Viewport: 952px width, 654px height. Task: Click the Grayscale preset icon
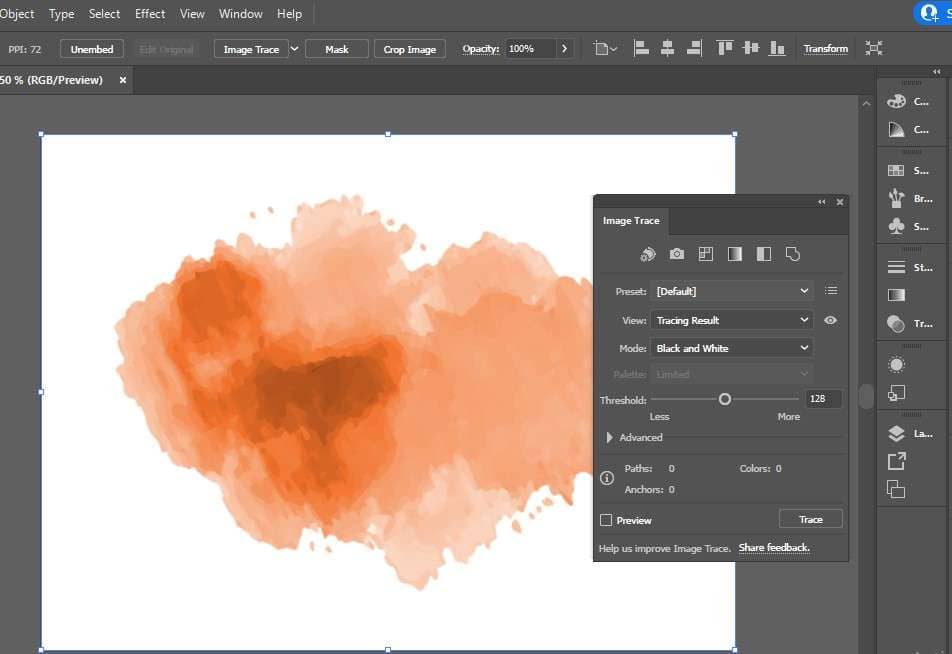click(x=735, y=254)
